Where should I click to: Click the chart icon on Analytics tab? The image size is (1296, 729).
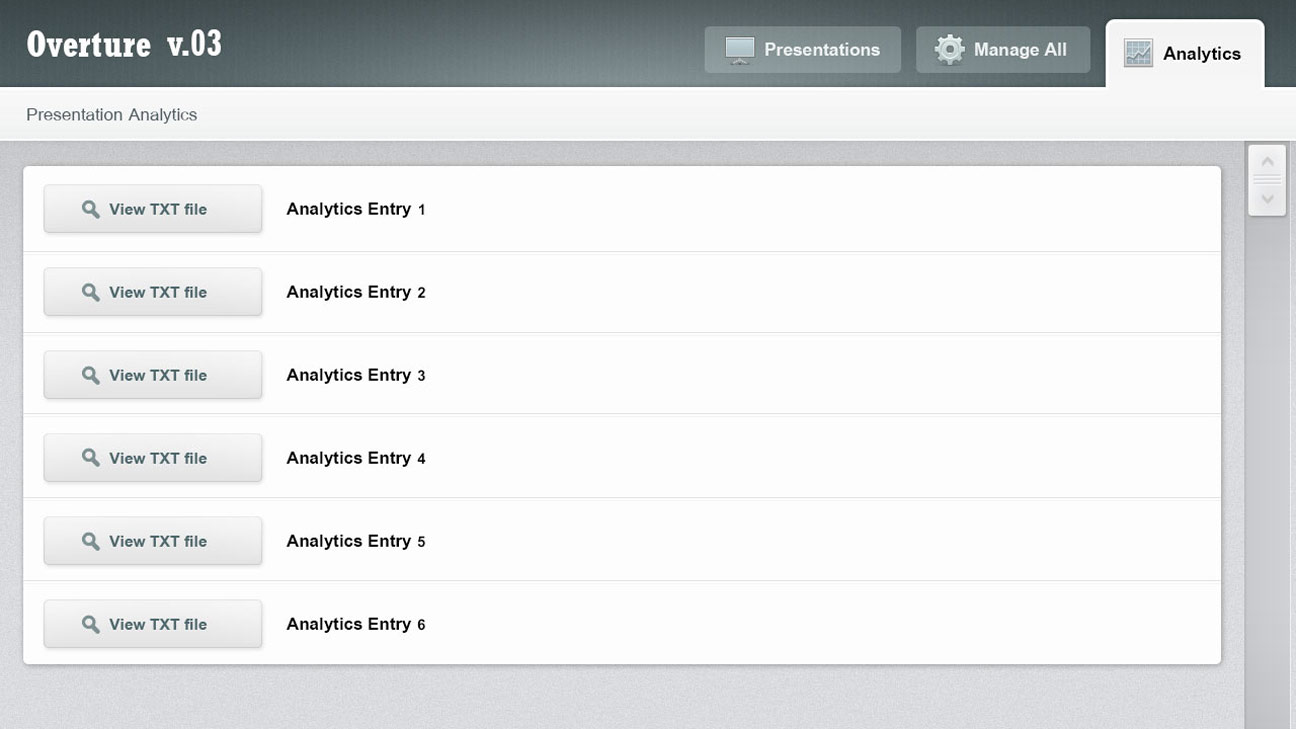pos(1138,54)
